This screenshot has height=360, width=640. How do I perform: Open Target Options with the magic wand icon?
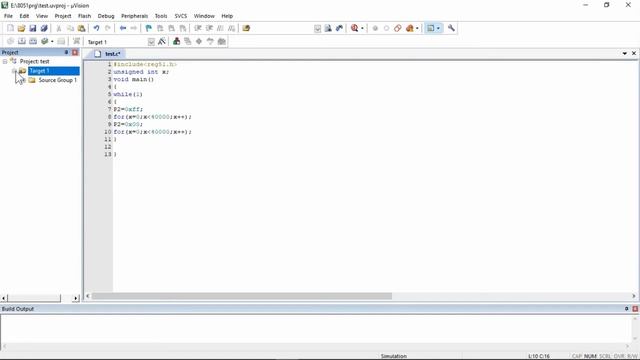162,42
